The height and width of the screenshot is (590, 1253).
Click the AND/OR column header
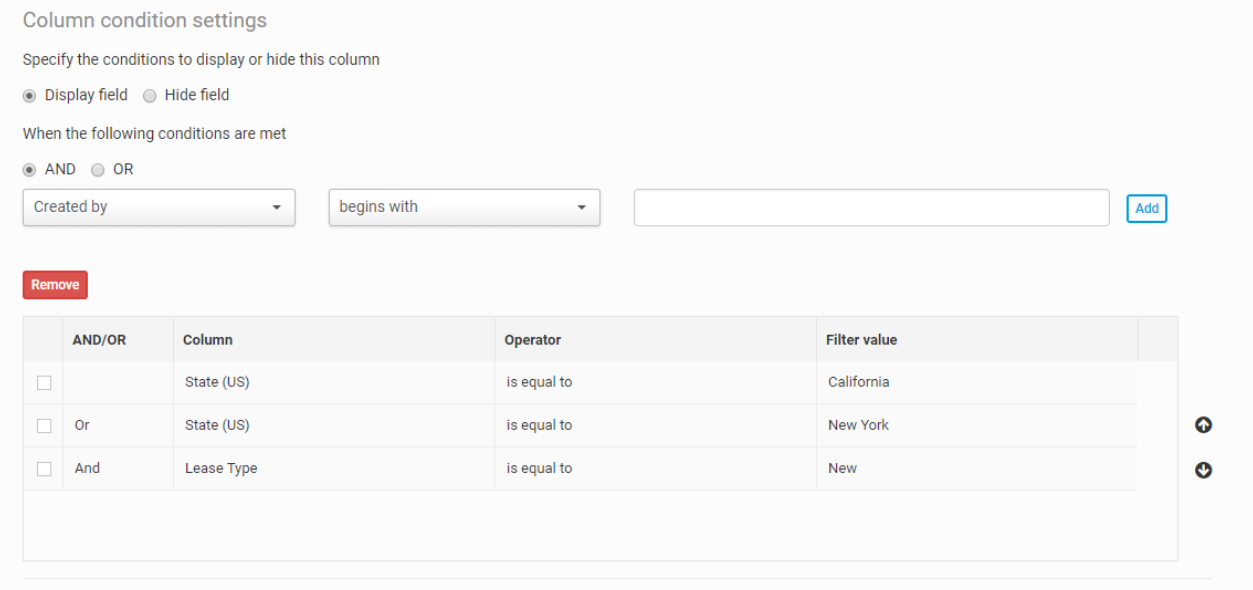(100, 340)
